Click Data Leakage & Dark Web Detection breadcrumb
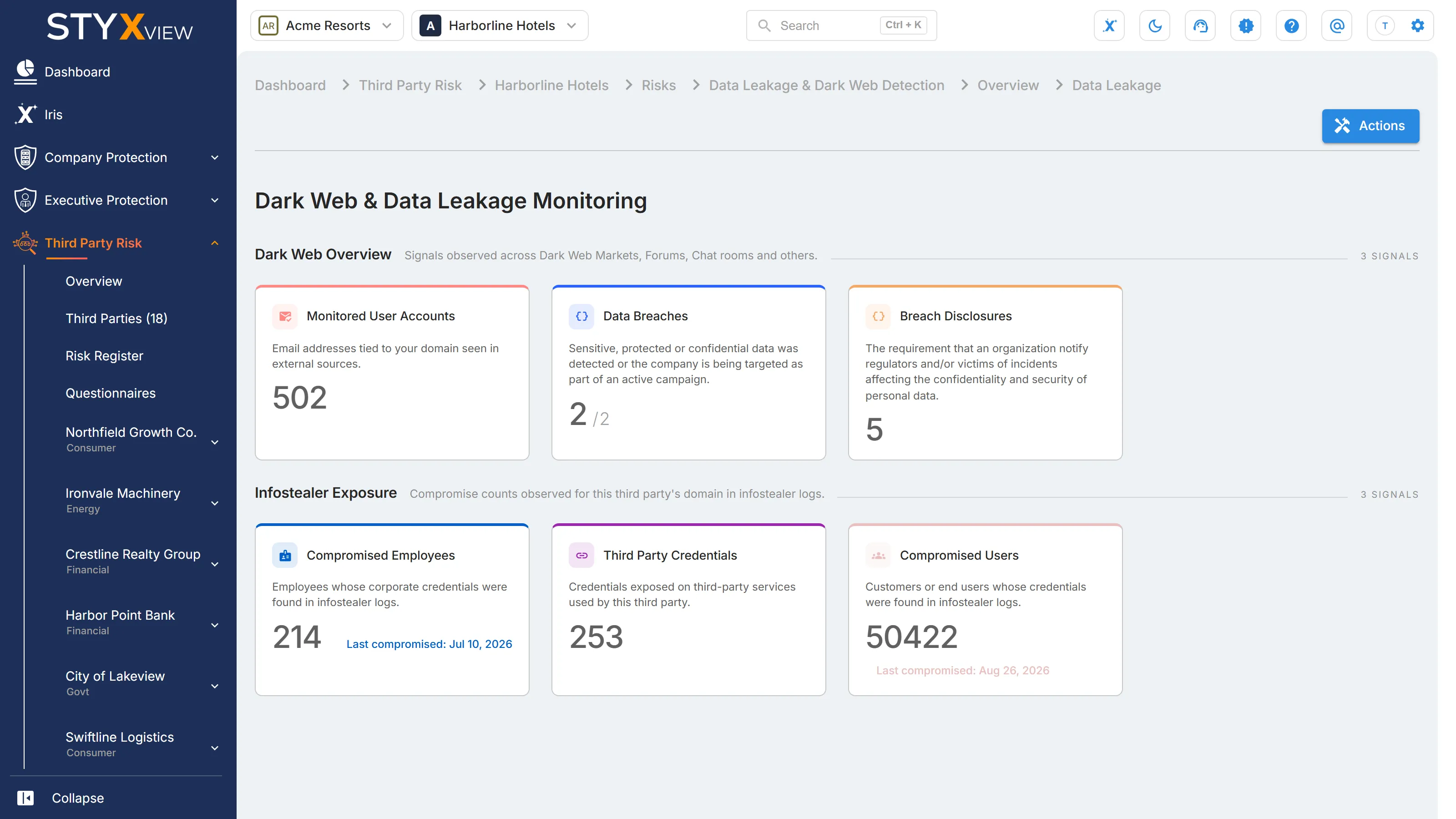 [x=826, y=85]
